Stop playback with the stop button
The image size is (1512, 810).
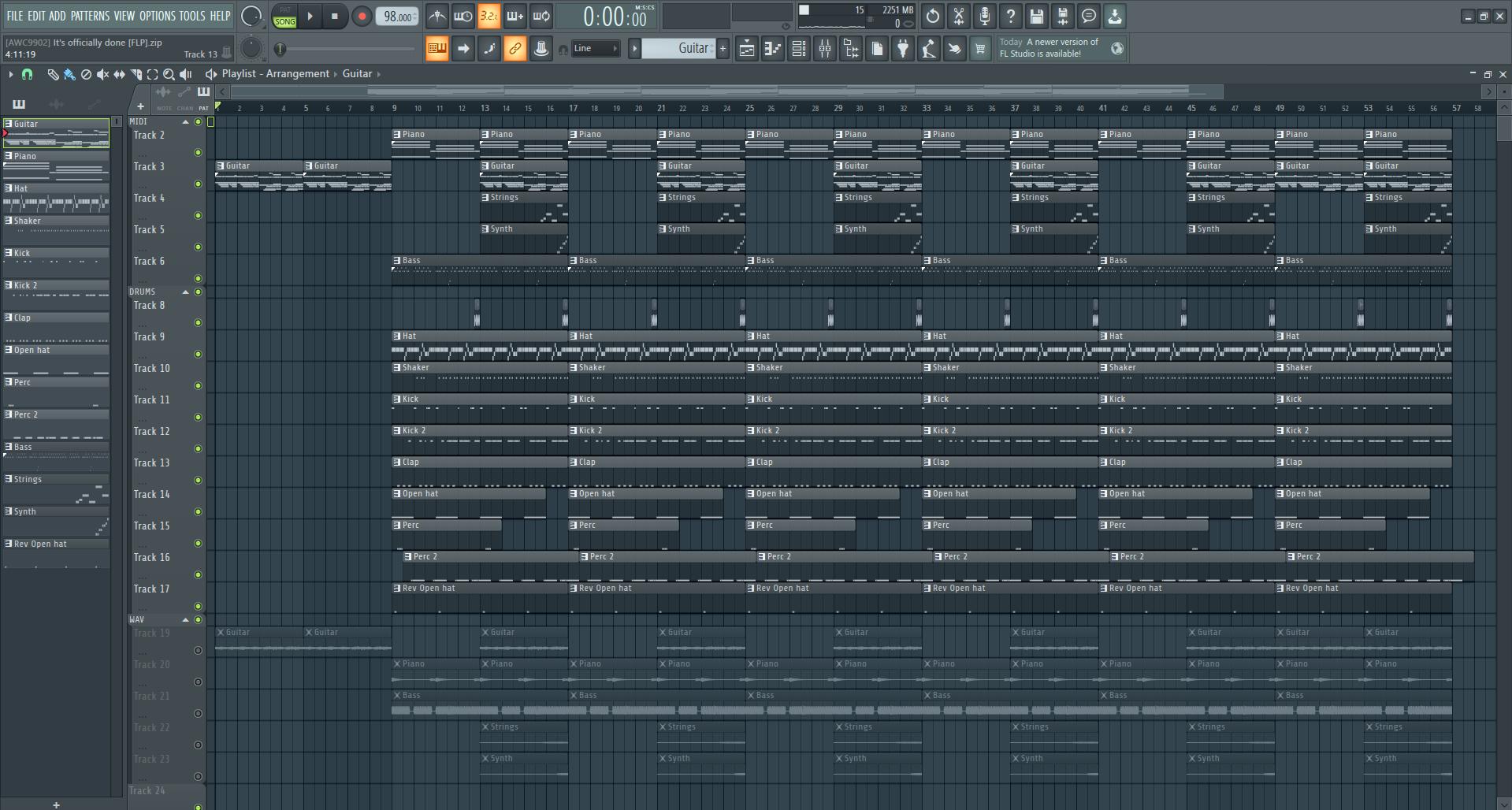335,16
